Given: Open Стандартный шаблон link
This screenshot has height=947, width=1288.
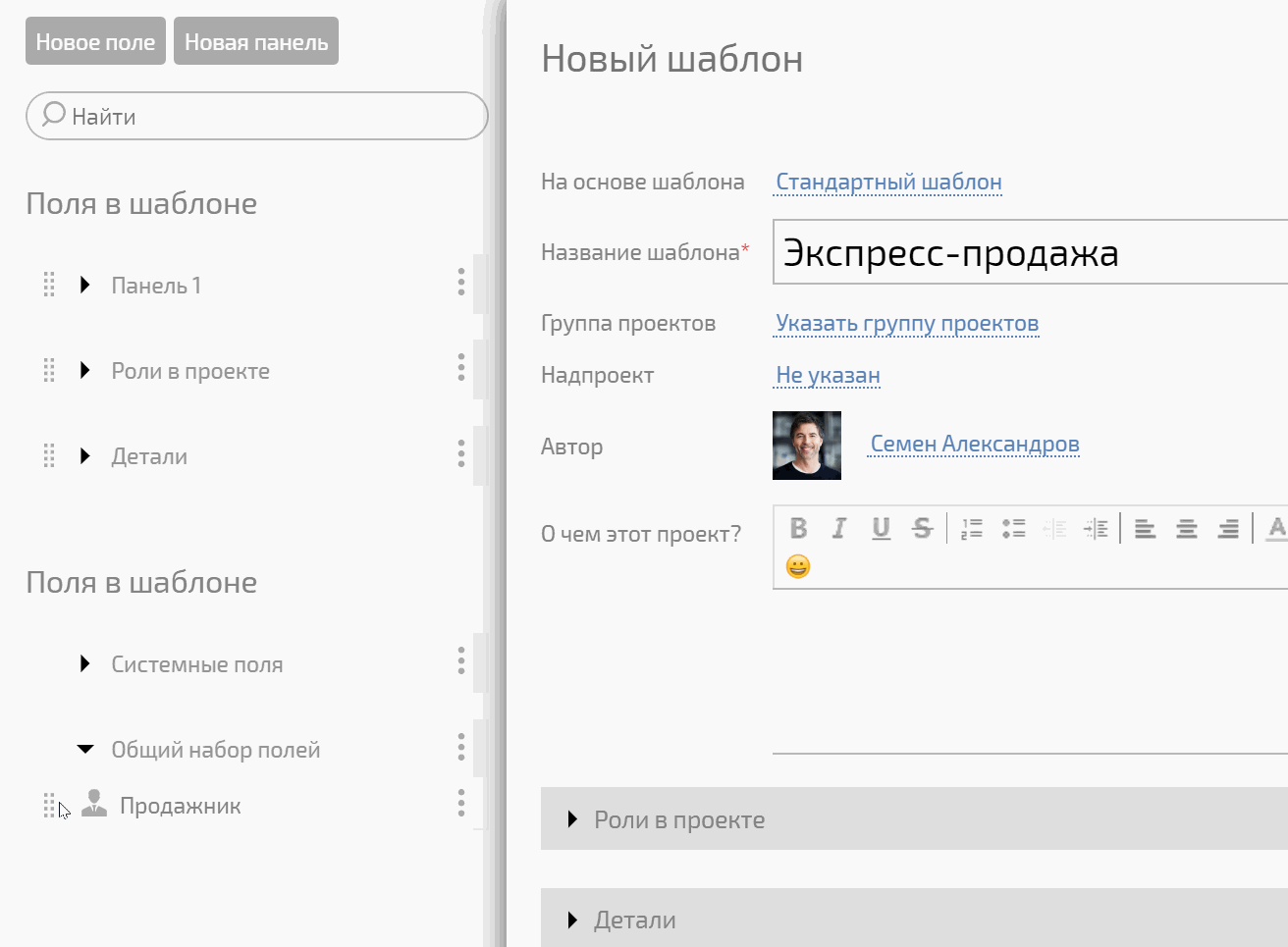Looking at the screenshot, I should pyautogui.click(x=888, y=182).
